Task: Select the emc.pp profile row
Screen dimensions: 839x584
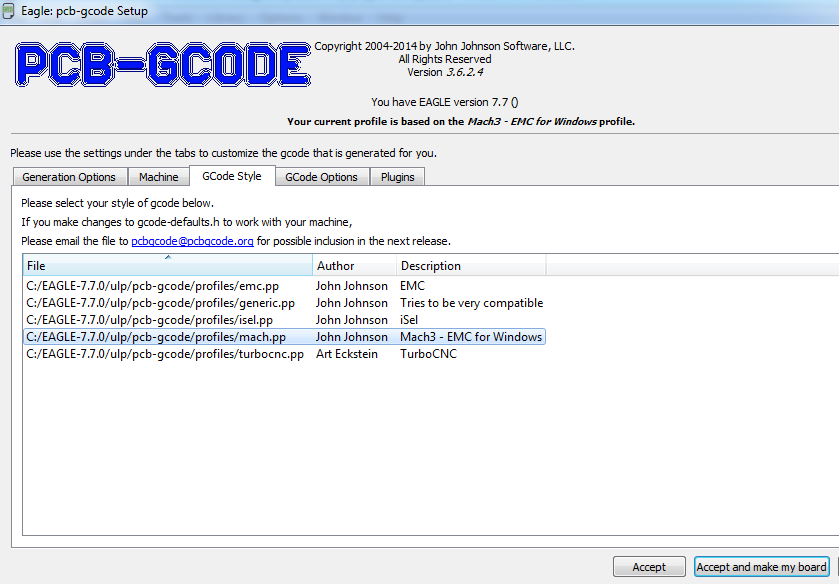Action: tap(284, 286)
